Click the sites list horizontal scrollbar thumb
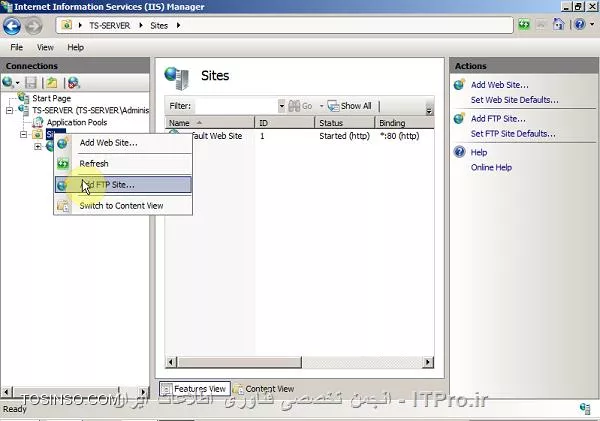This screenshot has width=600, height=421. (x=240, y=362)
